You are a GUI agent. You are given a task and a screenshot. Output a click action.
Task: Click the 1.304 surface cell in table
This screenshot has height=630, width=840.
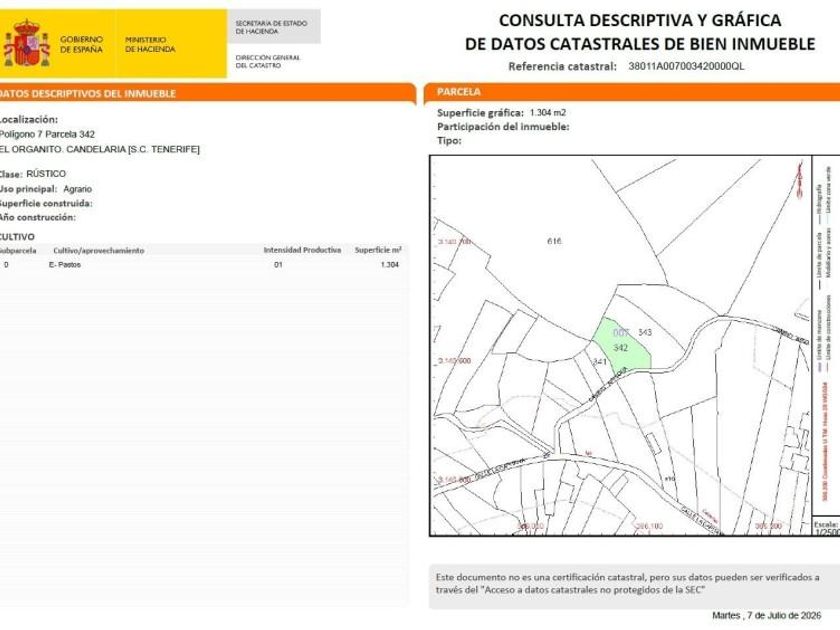click(389, 265)
